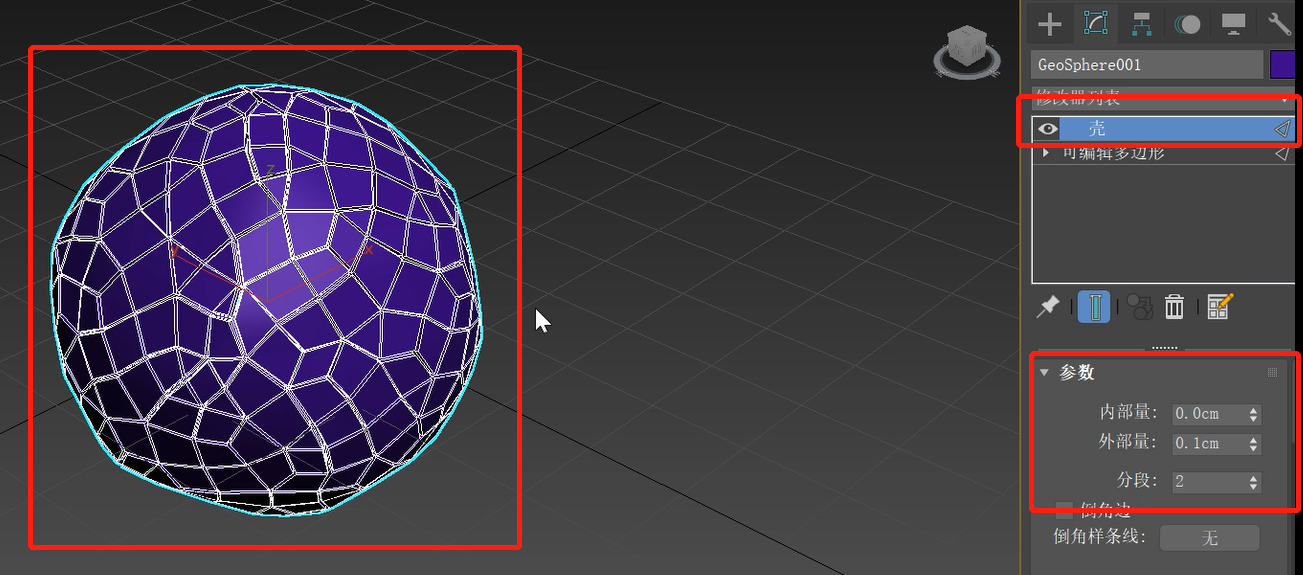Open the Create panel plus tab
The height and width of the screenshot is (575, 1303).
pos(1049,23)
